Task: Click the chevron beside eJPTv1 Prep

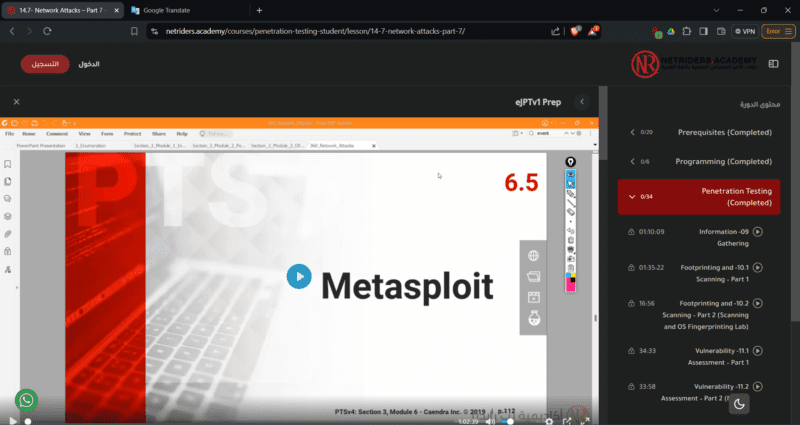Action: [582, 102]
